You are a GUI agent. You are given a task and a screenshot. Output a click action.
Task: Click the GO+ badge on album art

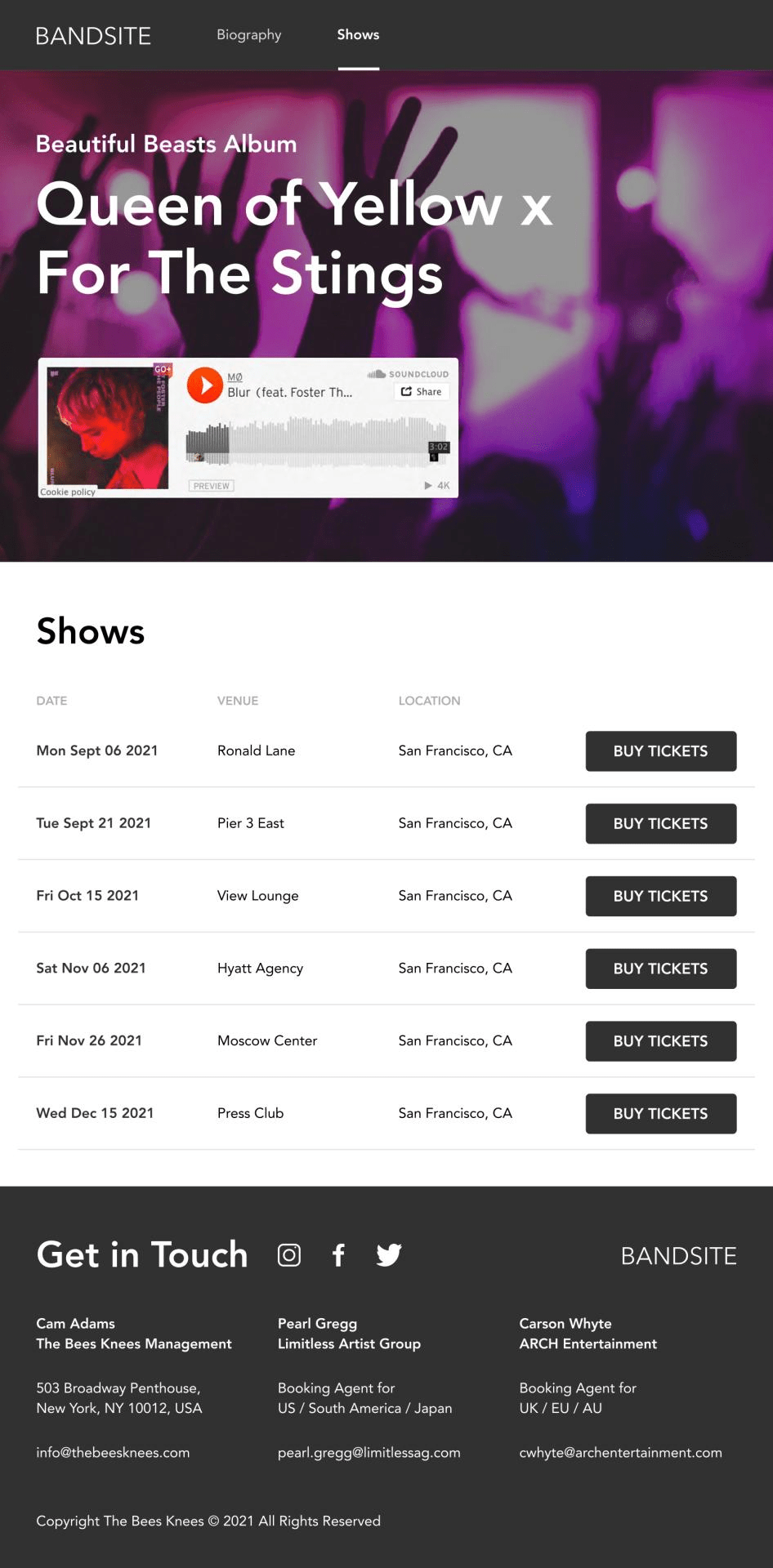(x=163, y=369)
